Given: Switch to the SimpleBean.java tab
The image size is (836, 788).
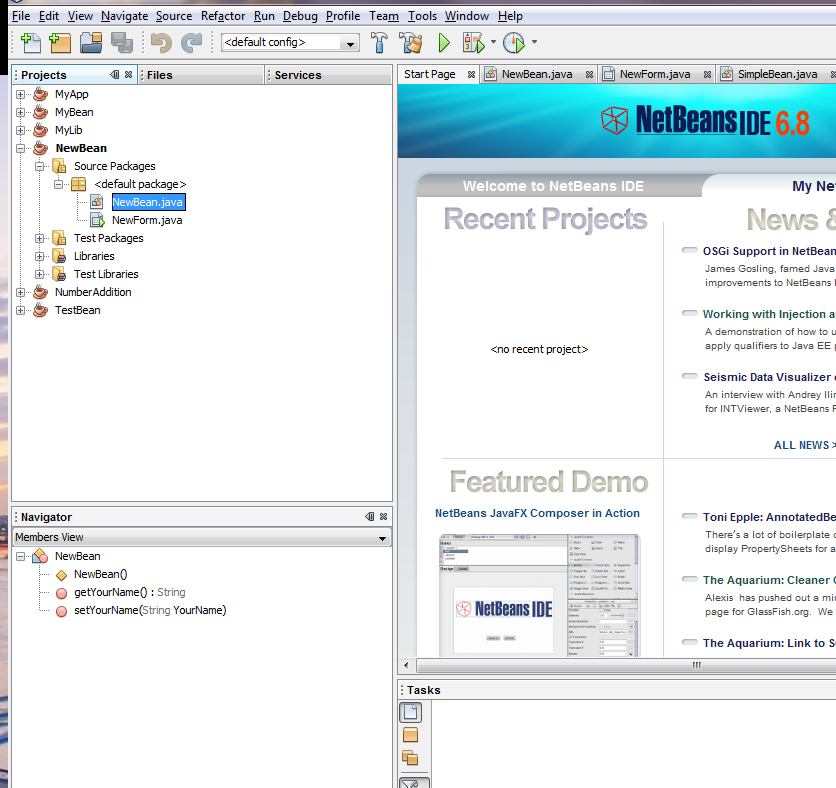Looking at the screenshot, I should click(781, 73).
